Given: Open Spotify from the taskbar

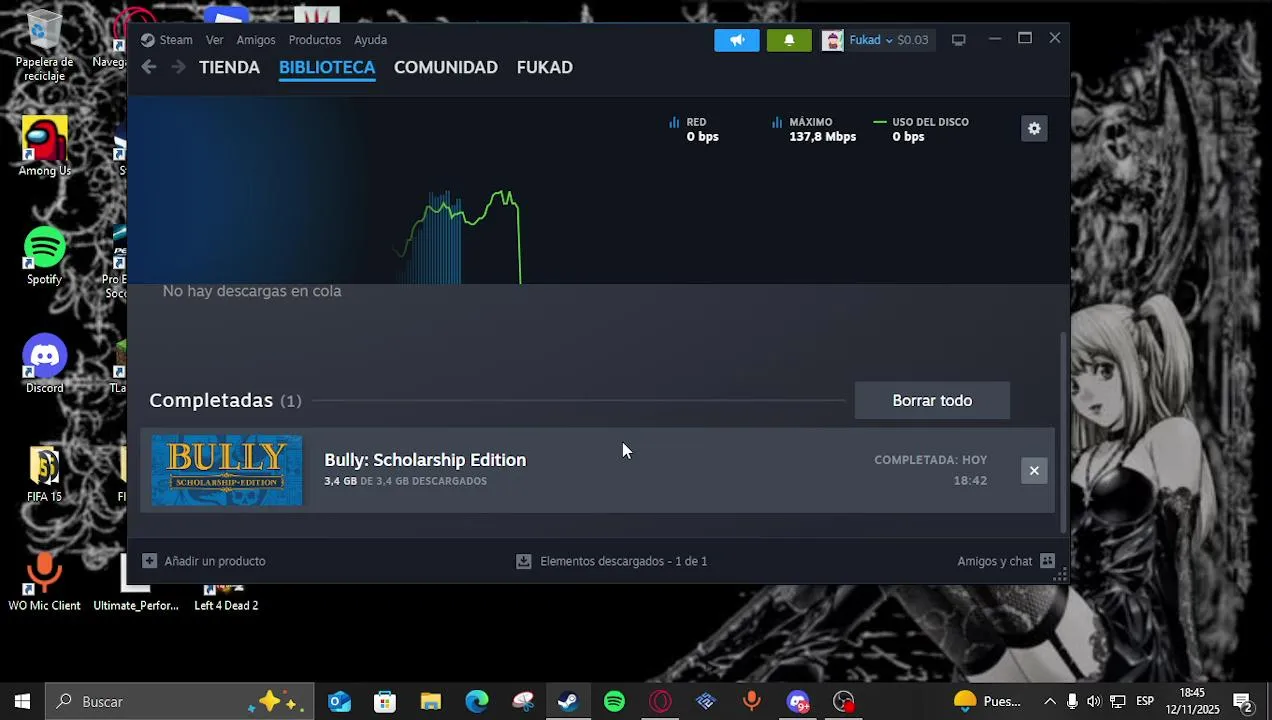Looking at the screenshot, I should (614, 702).
